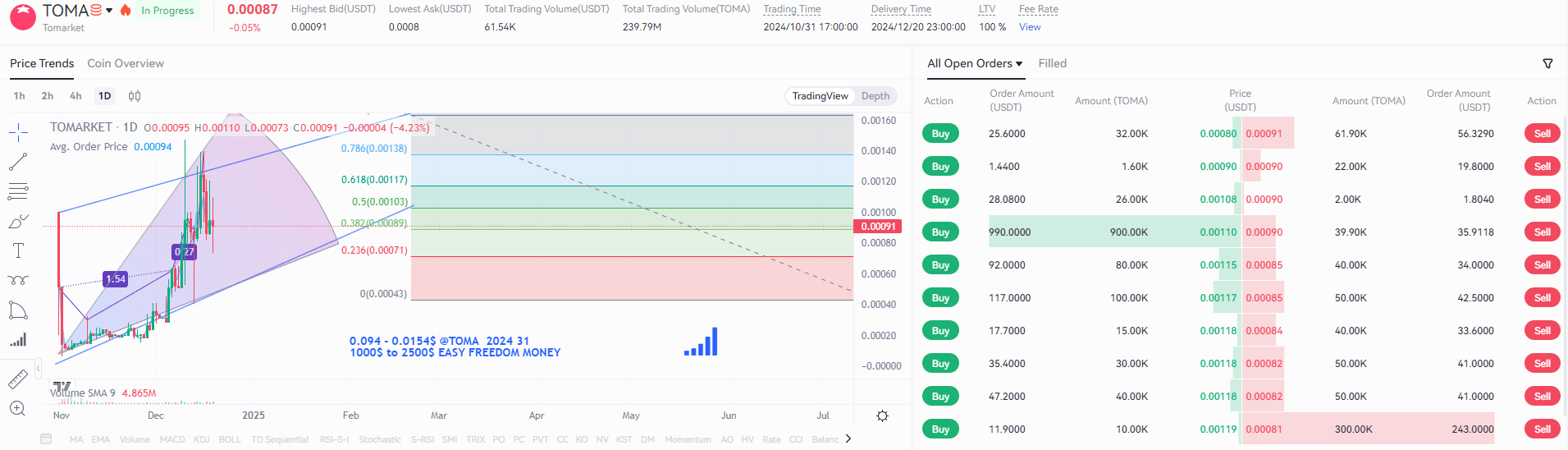Select the path prediction tool
This screenshot has width=1568, height=450.
[18, 310]
